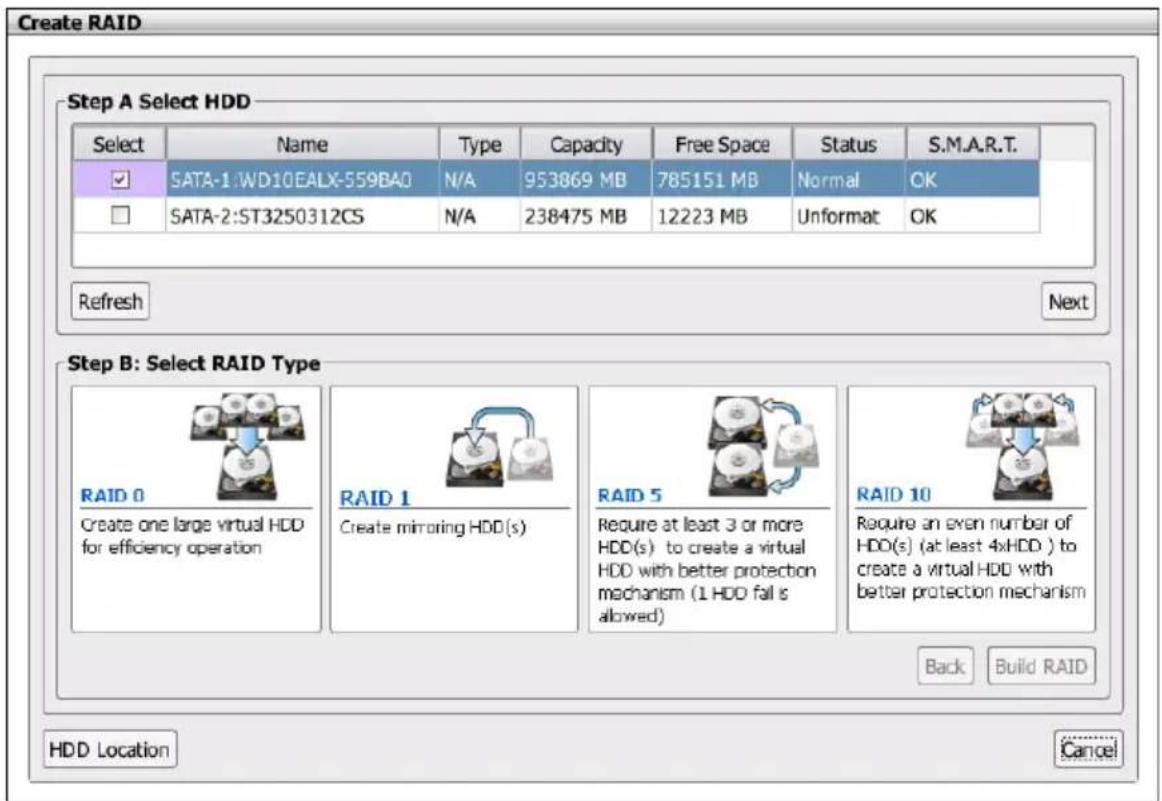Click the 'Create mirroring HDD(s)' description
The width and height of the screenshot is (1162, 801).
(432, 528)
